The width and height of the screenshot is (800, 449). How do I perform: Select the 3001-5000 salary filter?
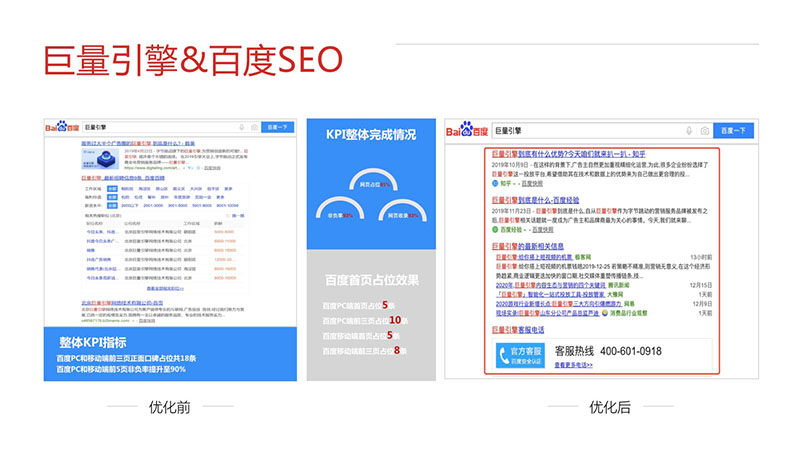point(178,205)
